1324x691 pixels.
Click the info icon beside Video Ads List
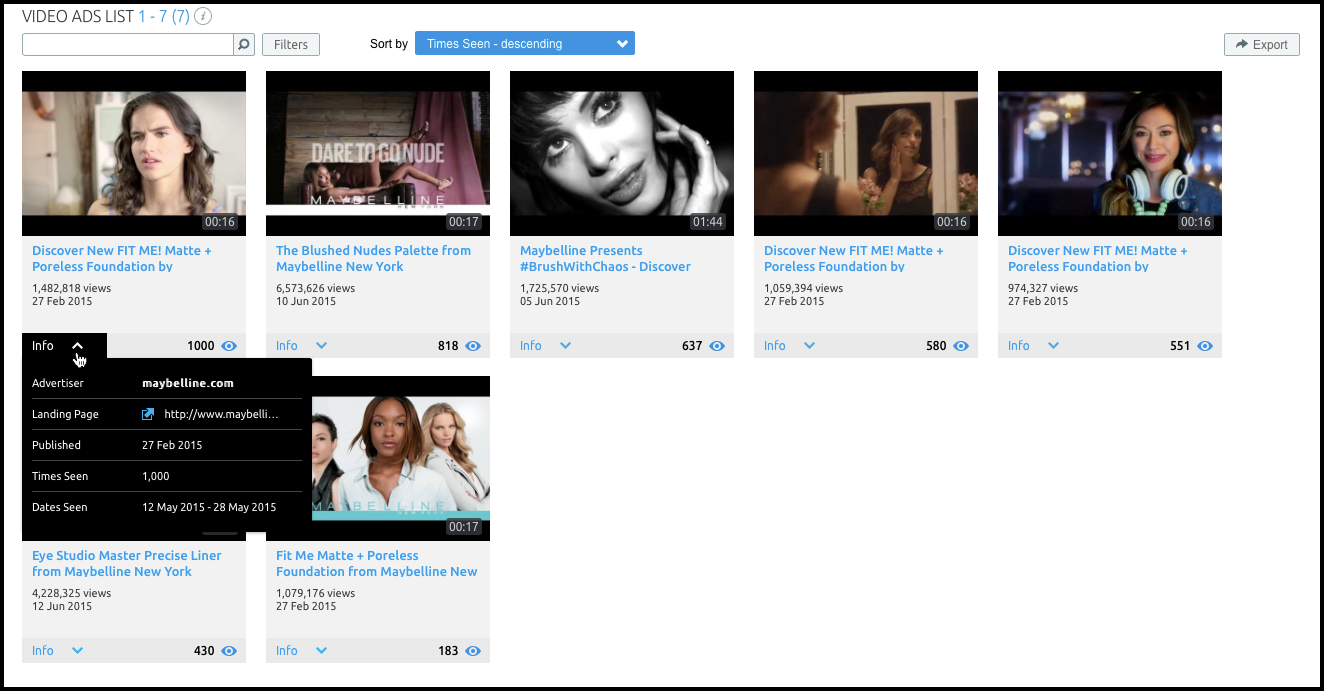click(x=204, y=16)
